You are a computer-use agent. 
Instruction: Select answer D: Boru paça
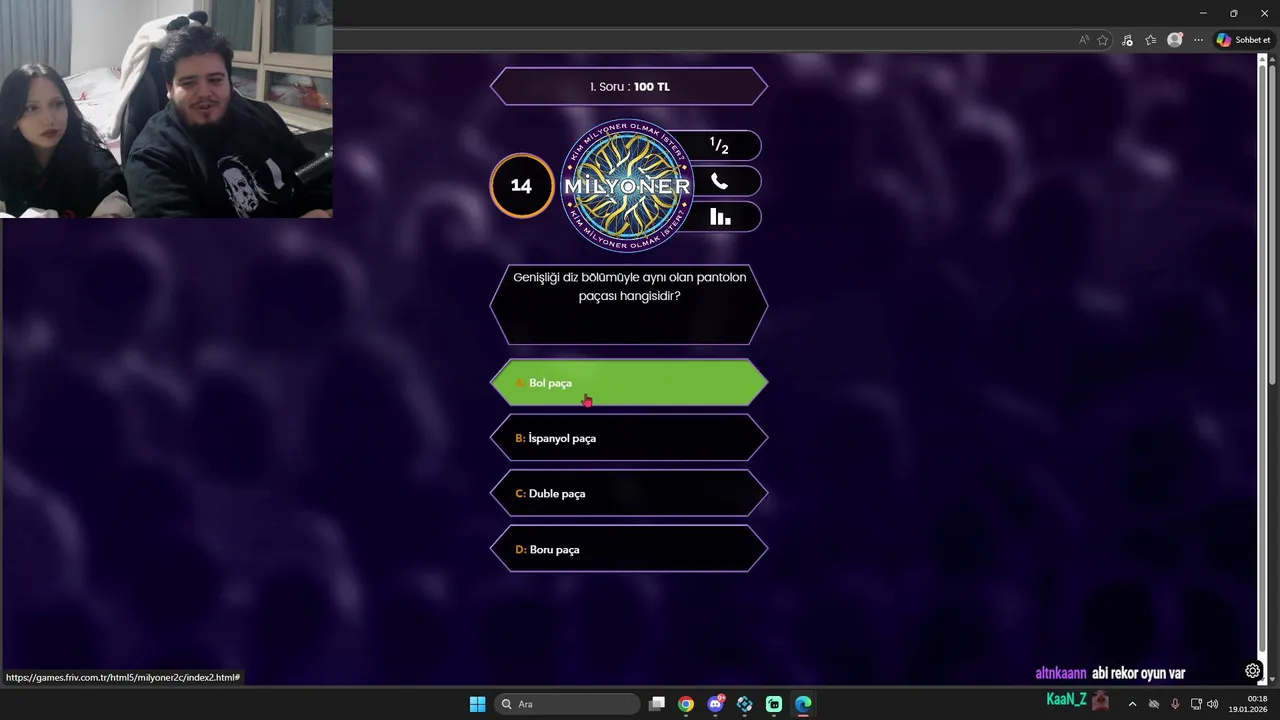(x=629, y=549)
